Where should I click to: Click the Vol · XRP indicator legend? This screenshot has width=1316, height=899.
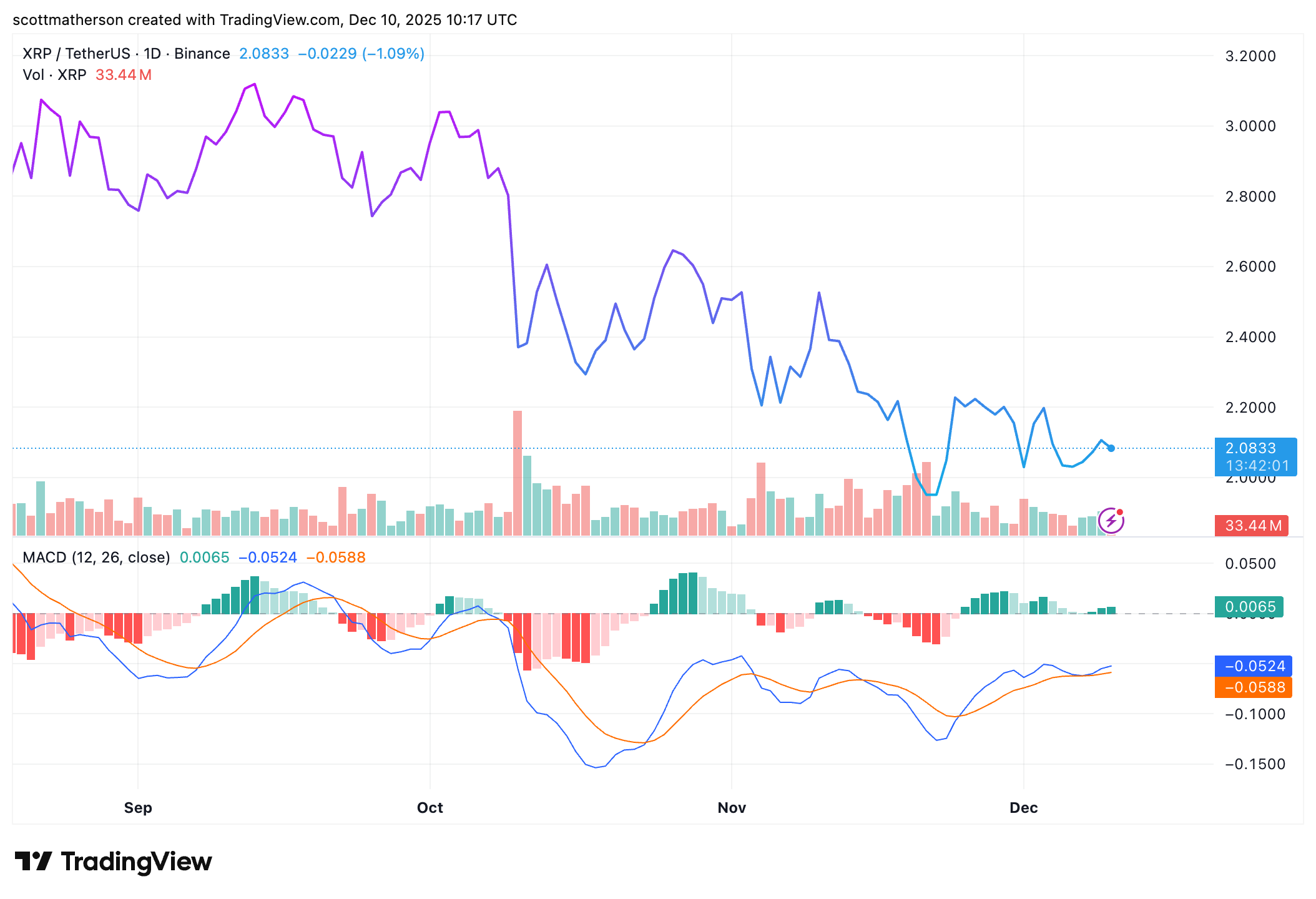tap(54, 75)
